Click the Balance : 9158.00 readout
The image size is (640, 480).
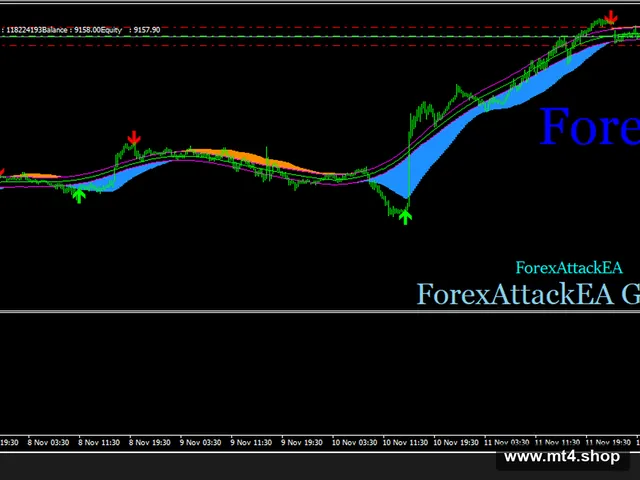tap(71, 30)
